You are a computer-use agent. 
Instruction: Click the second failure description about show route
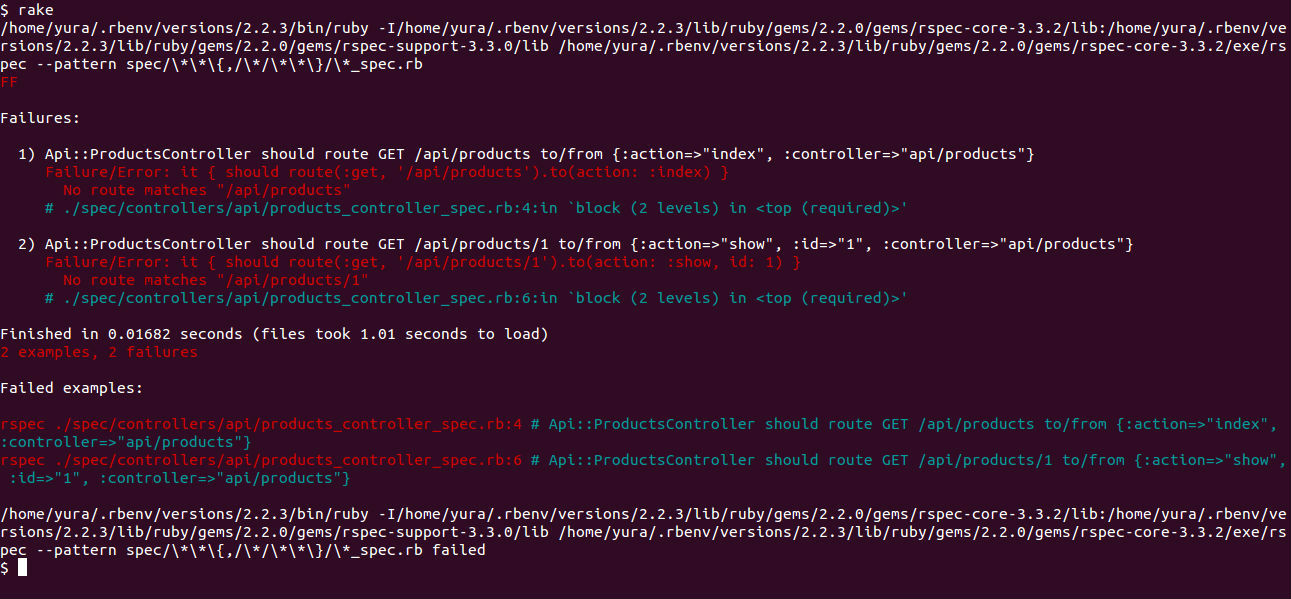575,244
